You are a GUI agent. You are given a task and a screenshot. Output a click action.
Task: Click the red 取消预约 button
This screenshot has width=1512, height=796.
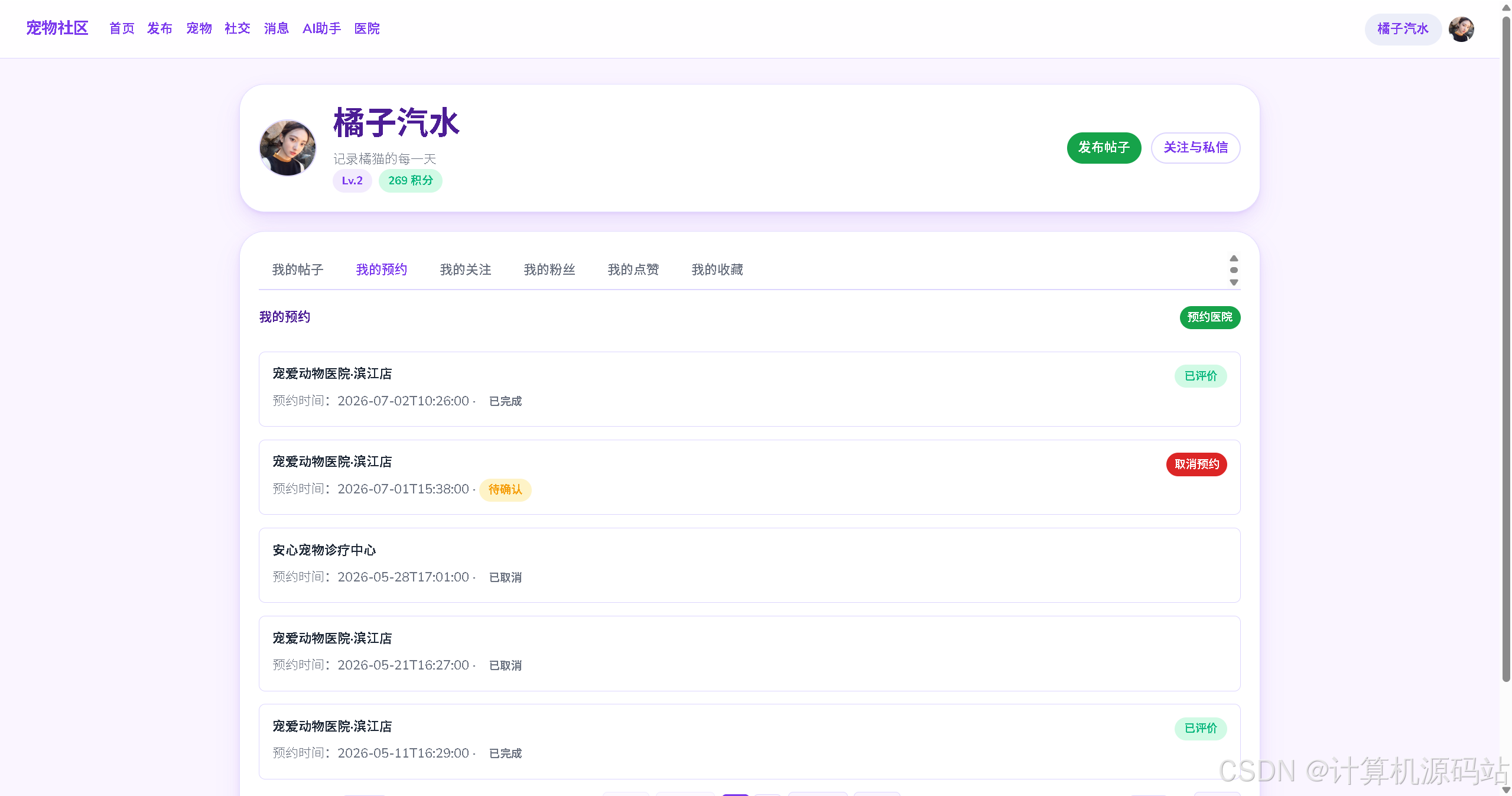[1196, 464]
